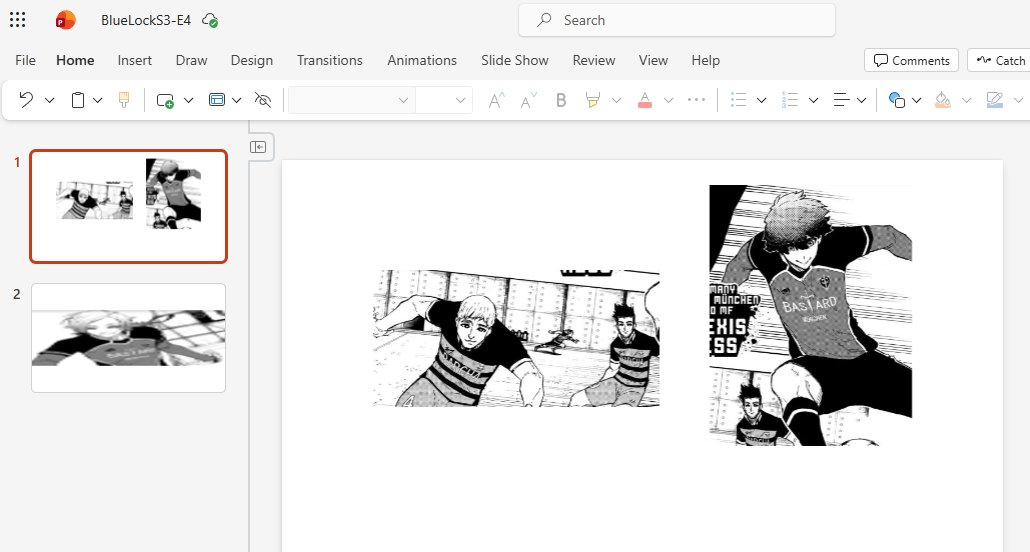1030x552 pixels.
Task: Check the cloud saved status icon
Action: pos(210,20)
